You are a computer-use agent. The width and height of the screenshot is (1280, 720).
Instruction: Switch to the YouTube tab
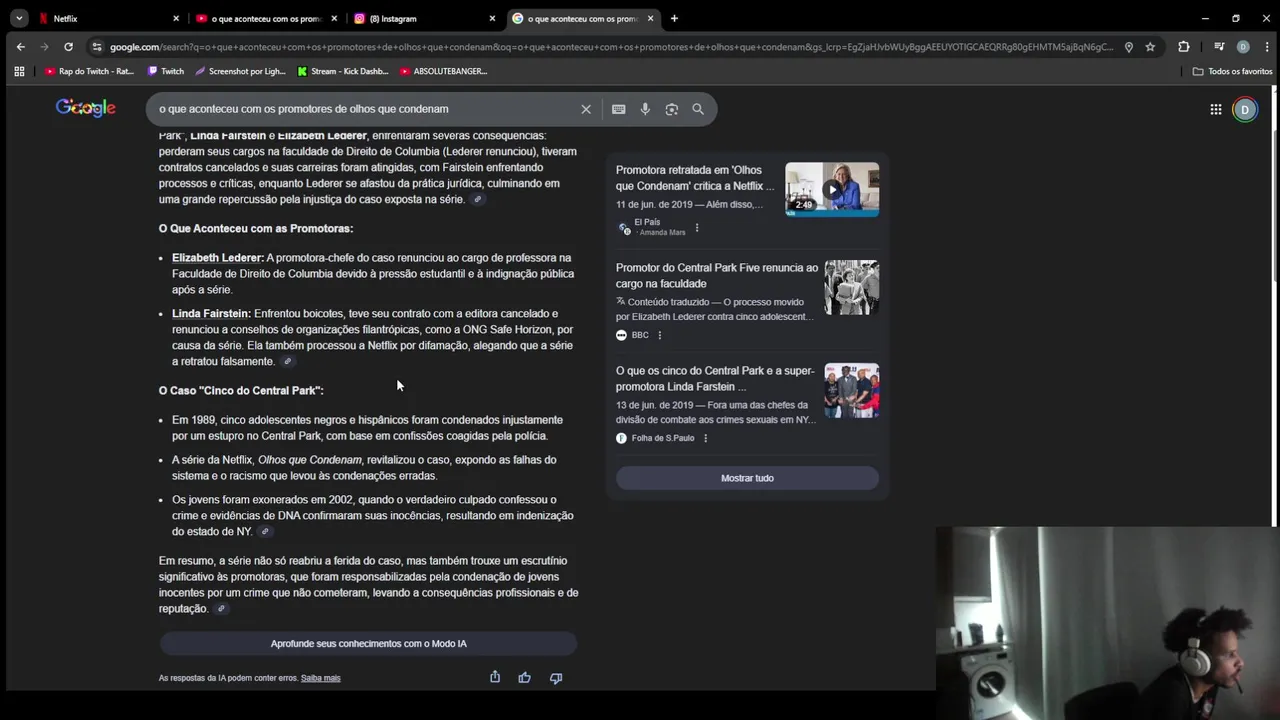pyautogui.click(x=265, y=18)
